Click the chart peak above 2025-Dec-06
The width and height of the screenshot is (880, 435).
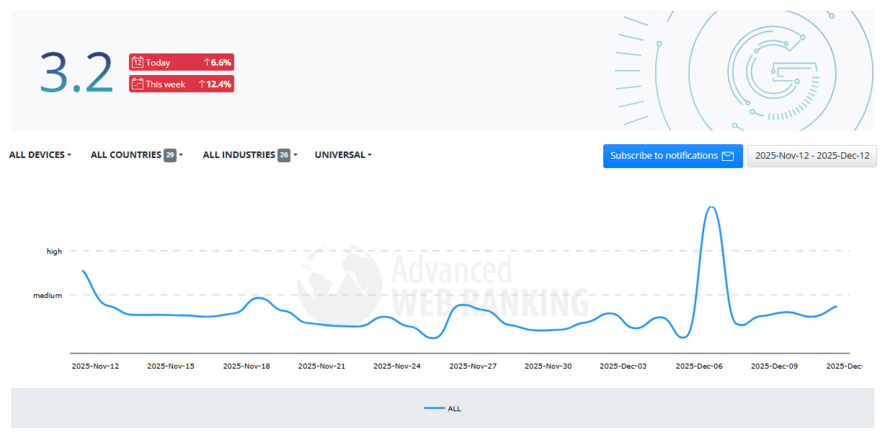click(712, 208)
